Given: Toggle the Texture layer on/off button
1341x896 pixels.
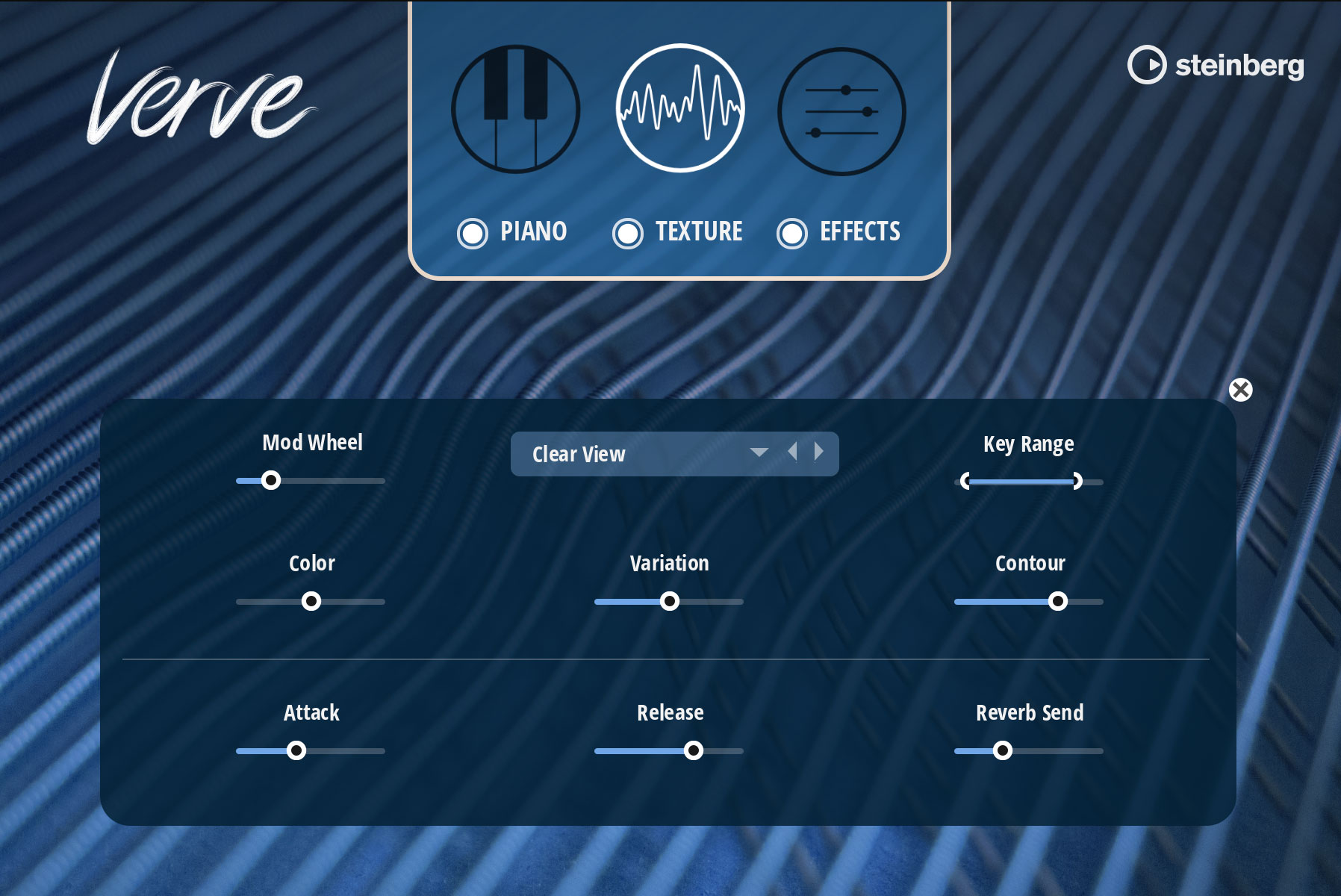Looking at the screenshot, I should [627, 234].
